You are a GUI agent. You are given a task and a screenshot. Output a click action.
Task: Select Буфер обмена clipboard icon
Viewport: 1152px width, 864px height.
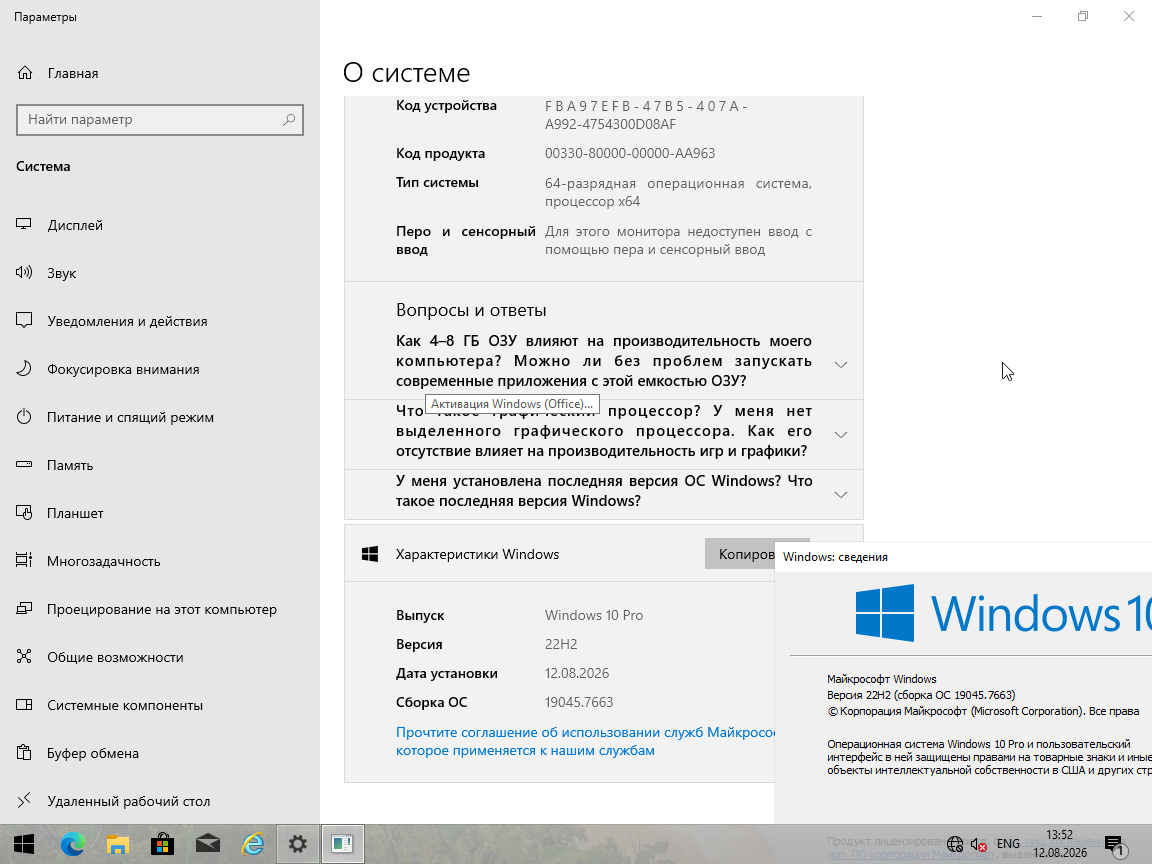pos(24,752)
